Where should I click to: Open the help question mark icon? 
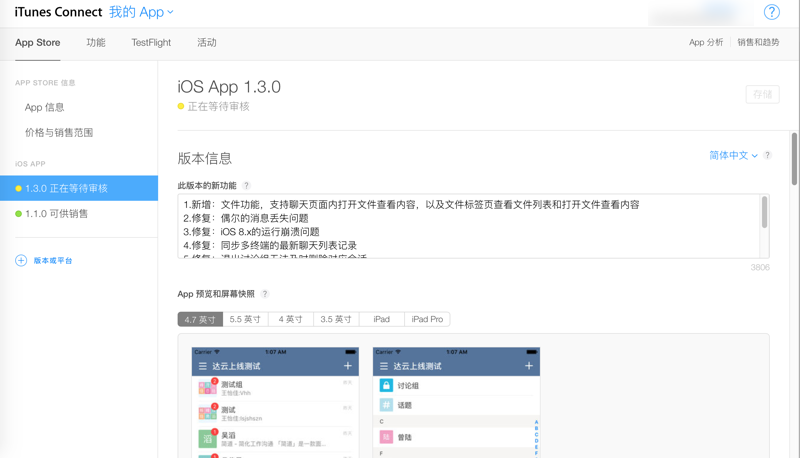point(771,12)
